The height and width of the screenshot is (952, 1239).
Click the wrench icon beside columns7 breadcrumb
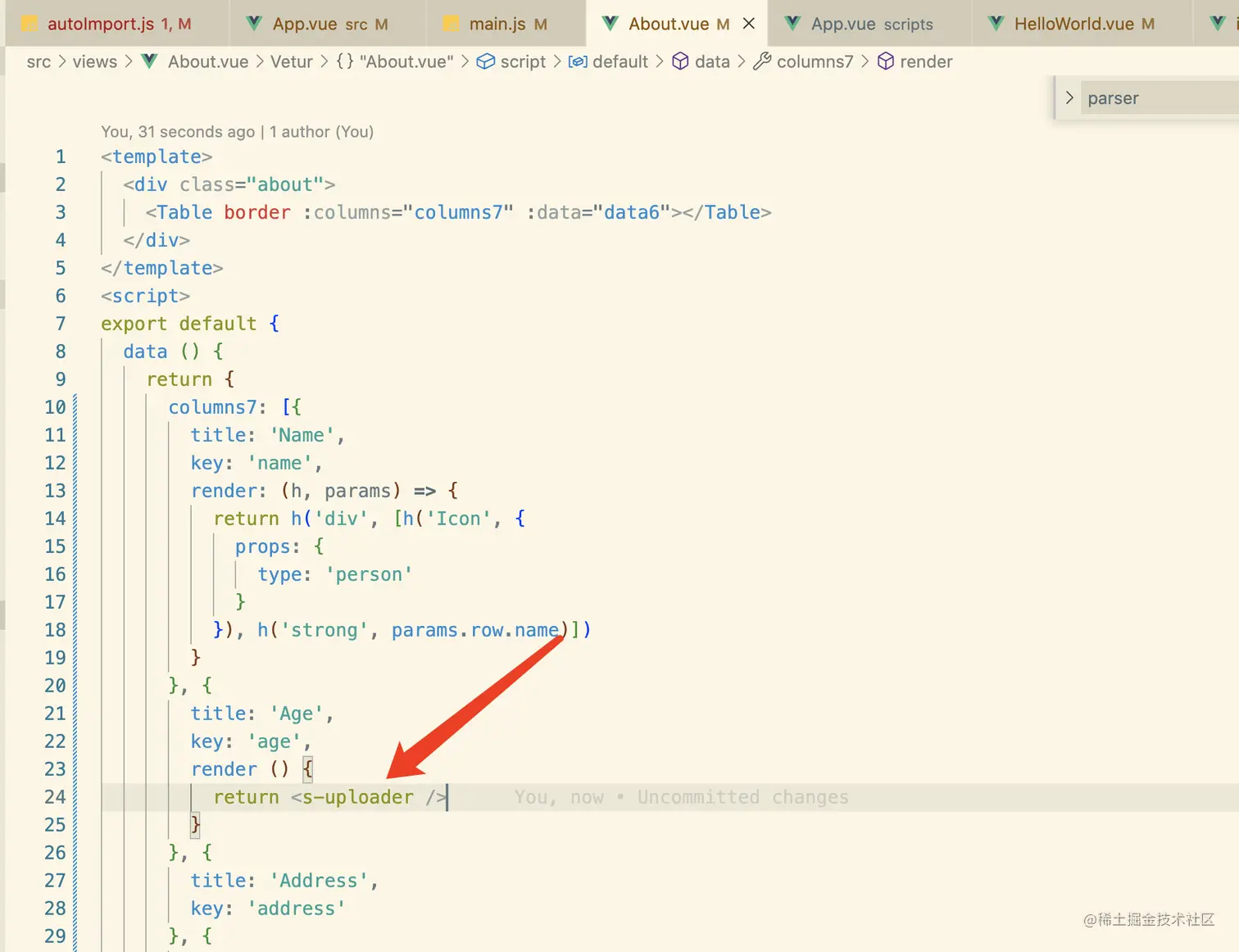pyautogui.click(x=762, y=61)
